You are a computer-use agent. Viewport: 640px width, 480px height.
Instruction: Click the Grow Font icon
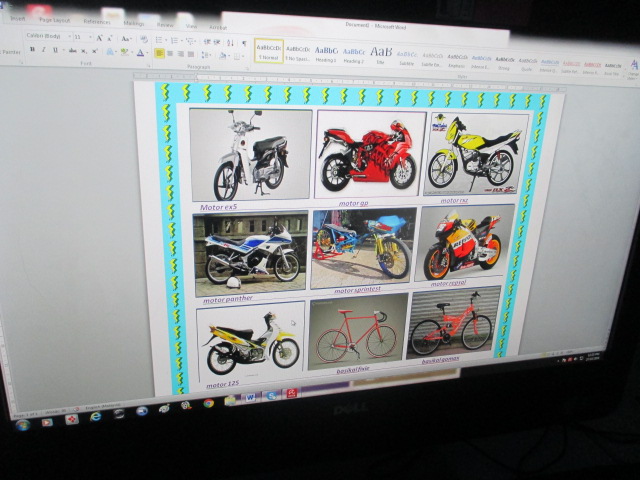99,38
